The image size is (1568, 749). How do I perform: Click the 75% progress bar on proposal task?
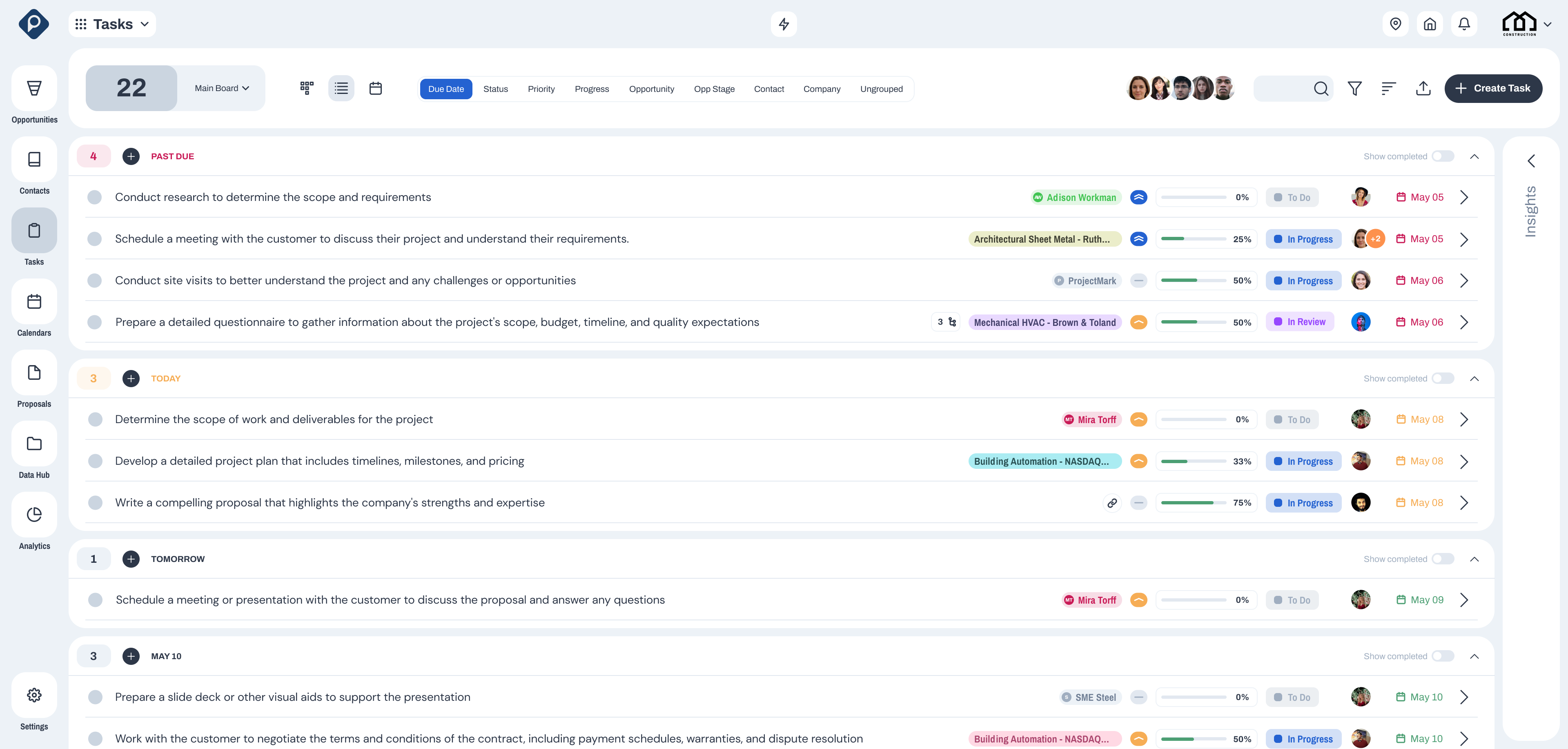1193,503
